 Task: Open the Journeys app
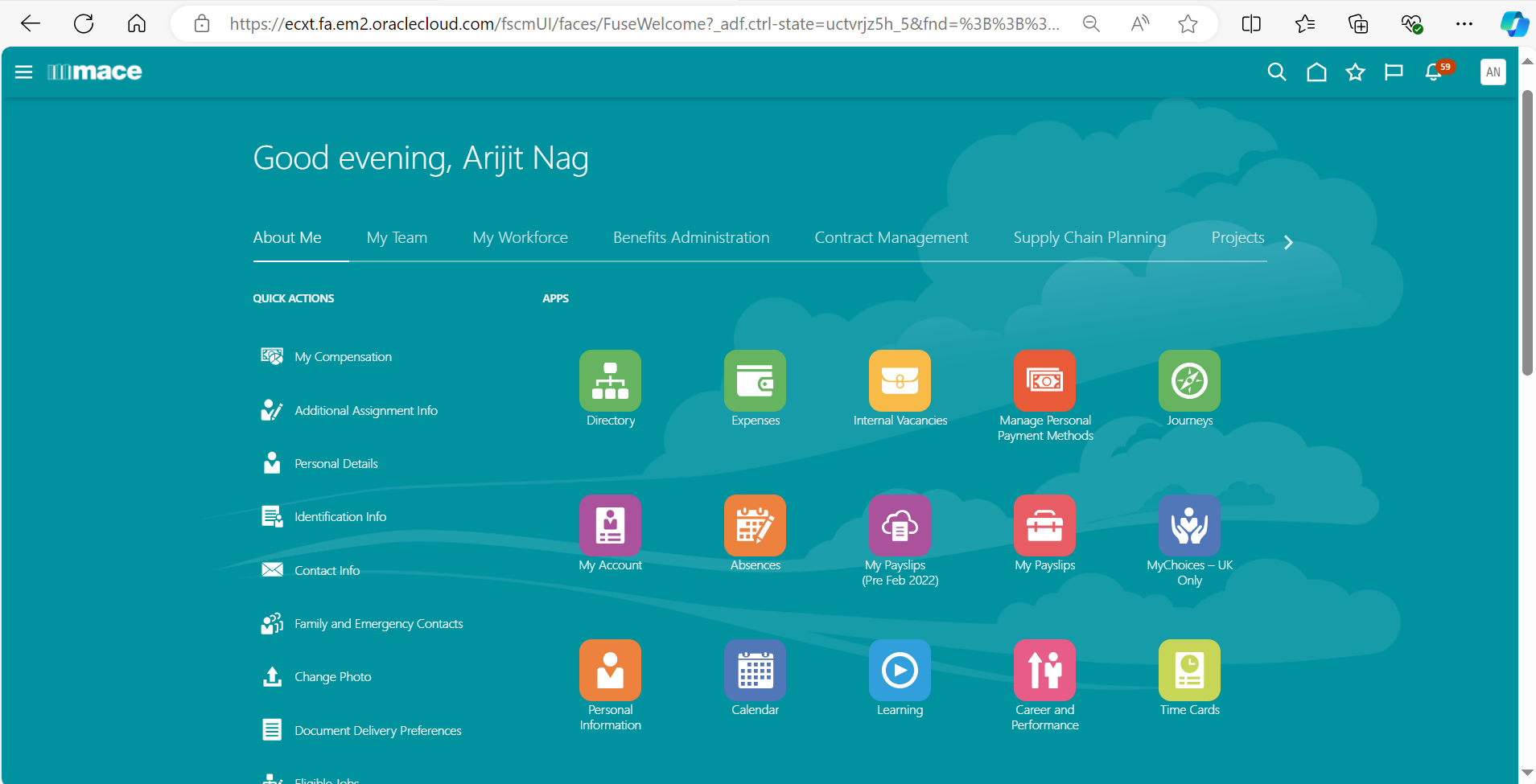click(x=1189, y=380)
